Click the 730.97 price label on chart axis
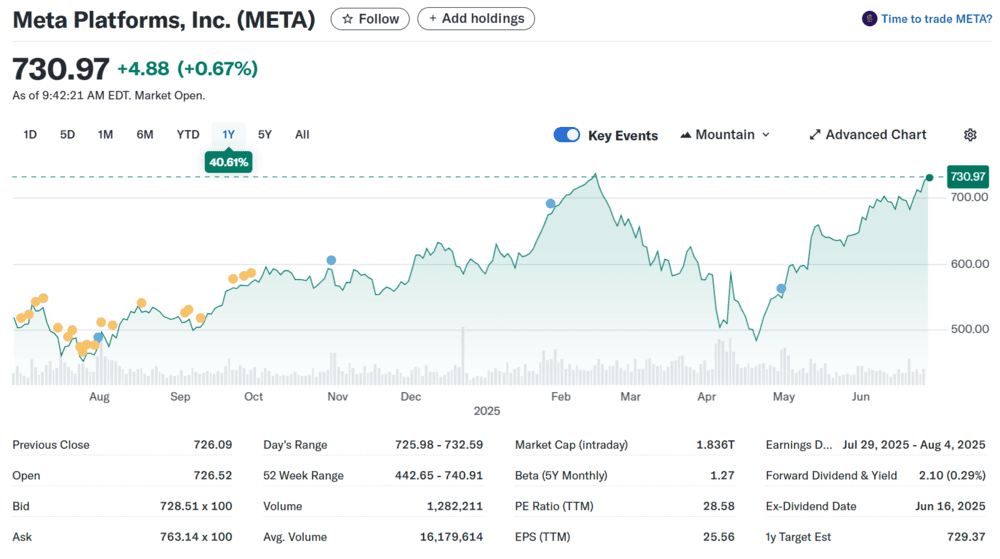This screenshot has width=1000, height=559. pos(967,177)
